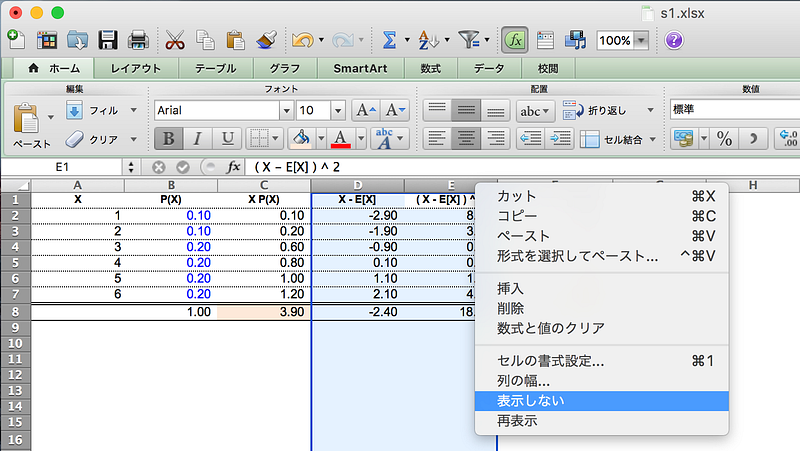This screenshot has height=451, width=800.
Task: Open the toolbox icon
Action: pyautogui.click(x=545, y=40)
